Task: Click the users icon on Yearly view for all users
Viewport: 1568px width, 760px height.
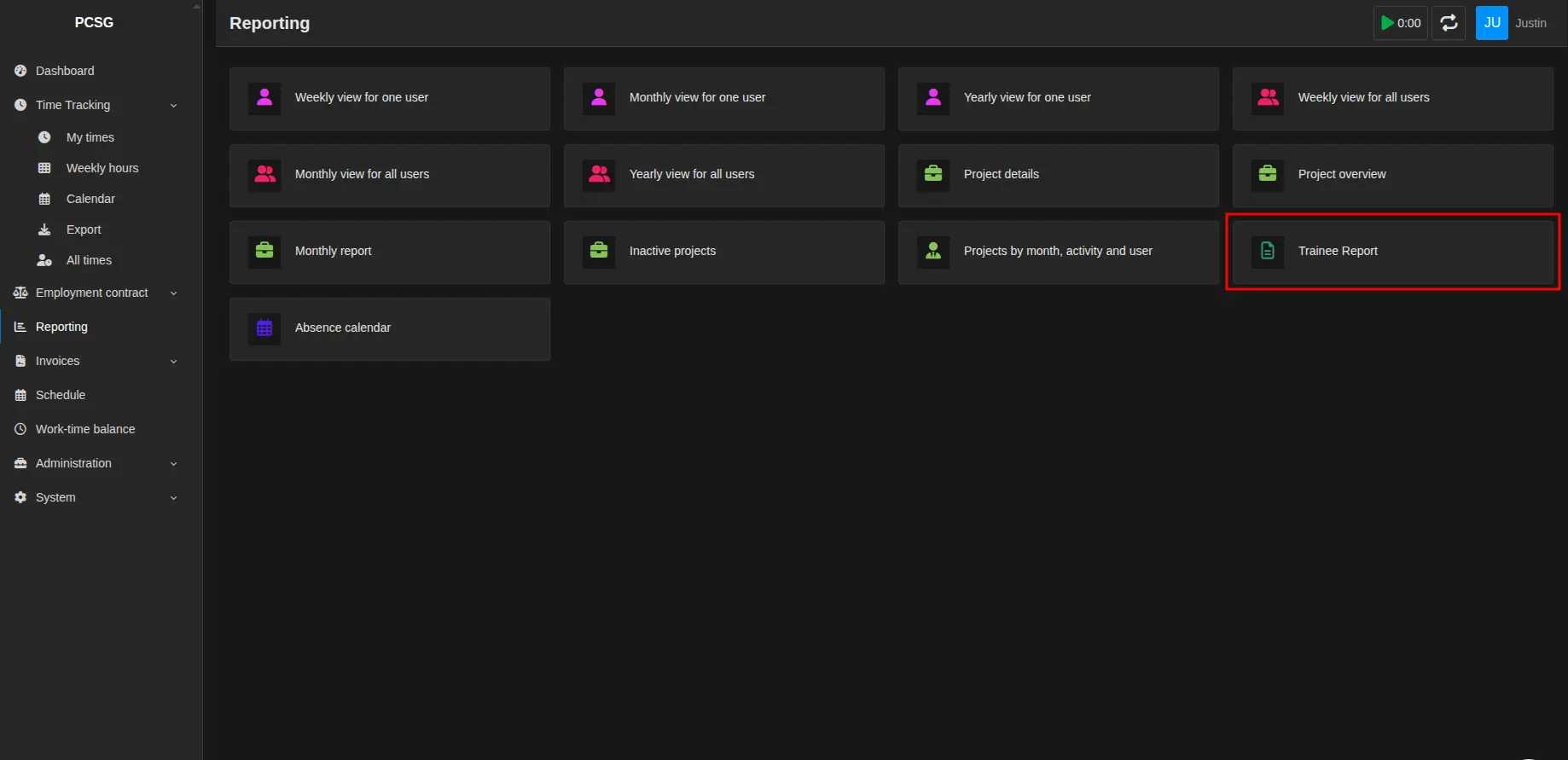Action: click(x=599, y=175)
